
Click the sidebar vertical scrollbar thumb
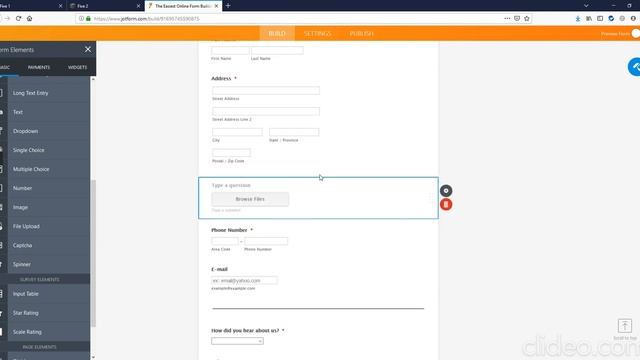(x=93, y=253)
